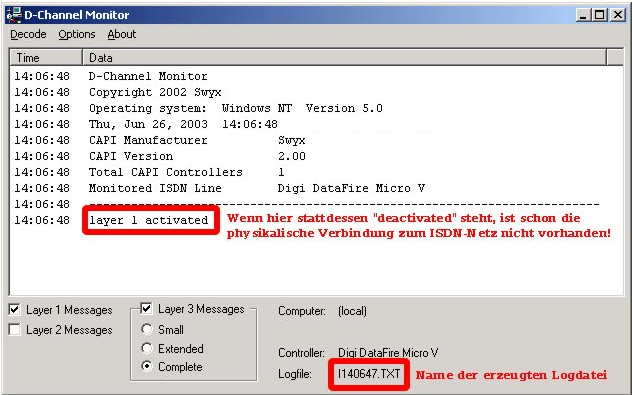Select the Small radio button
This screenshot has height=395, width=632.
[x=147, y=329]
